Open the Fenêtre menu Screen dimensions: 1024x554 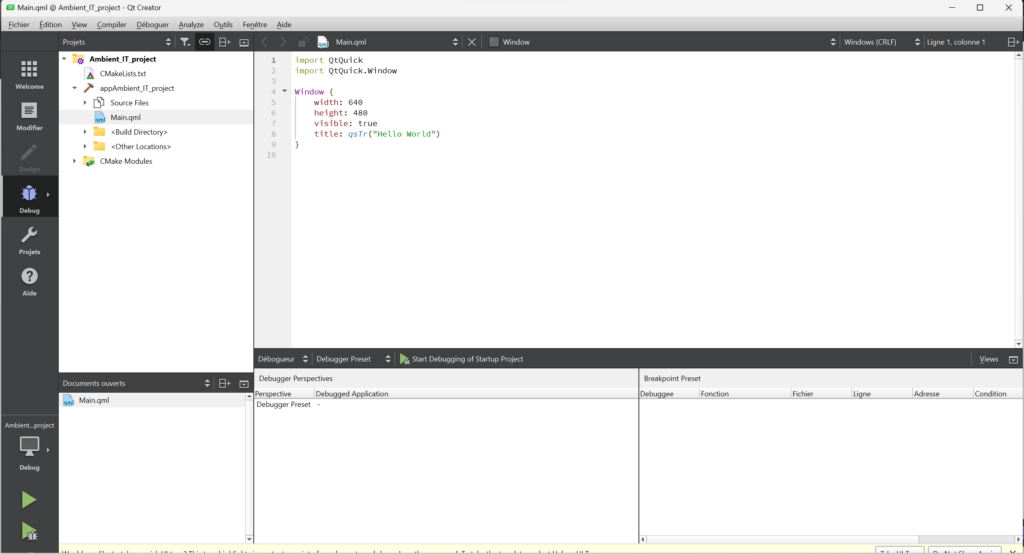(255, 24)
